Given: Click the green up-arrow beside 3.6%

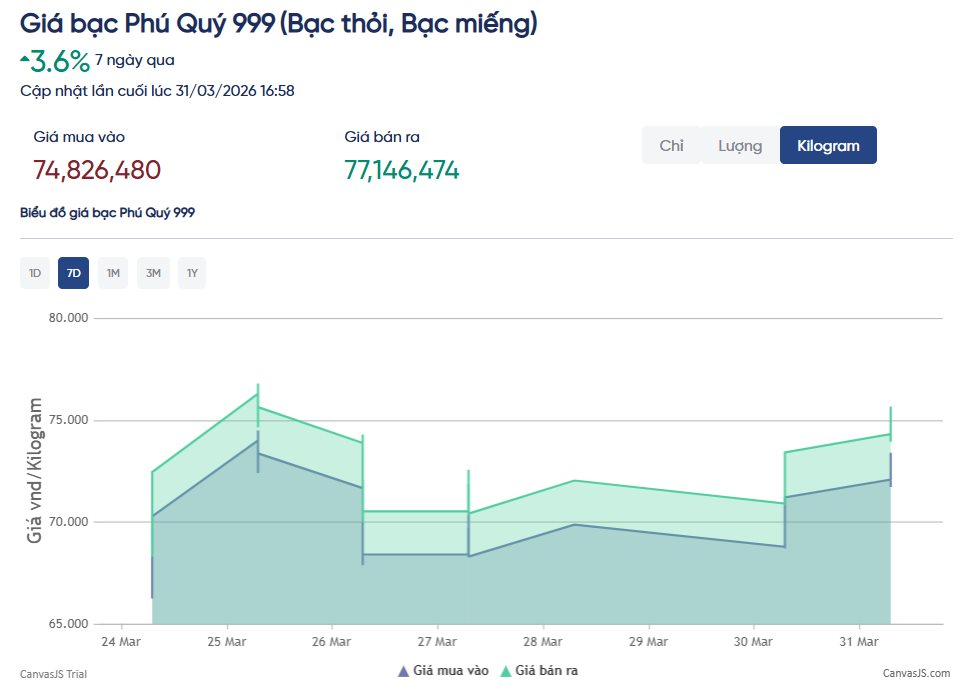Looking at the screenshot, I should coord(24,59).
